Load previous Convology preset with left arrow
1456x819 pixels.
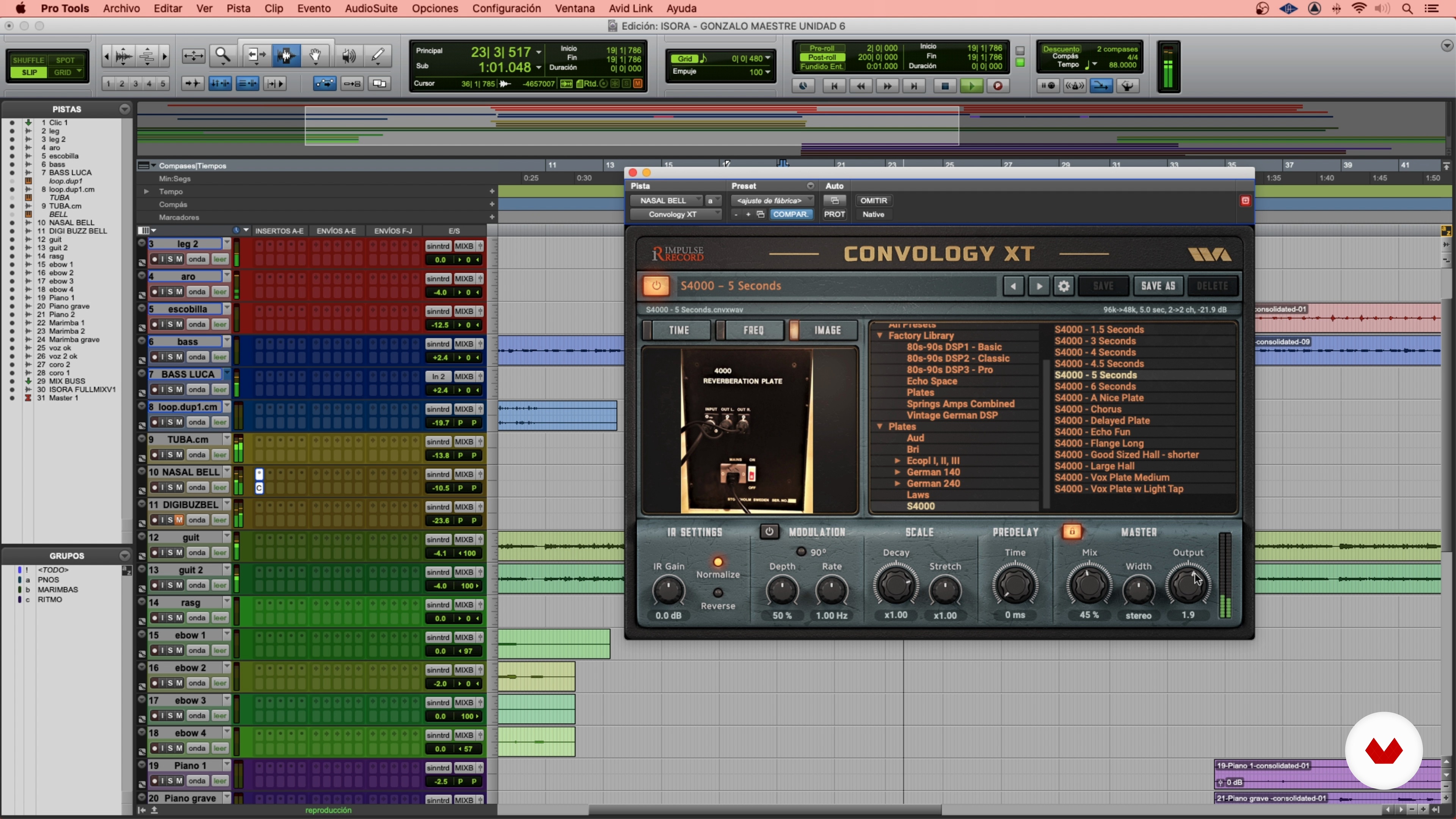click(1013, 286)
